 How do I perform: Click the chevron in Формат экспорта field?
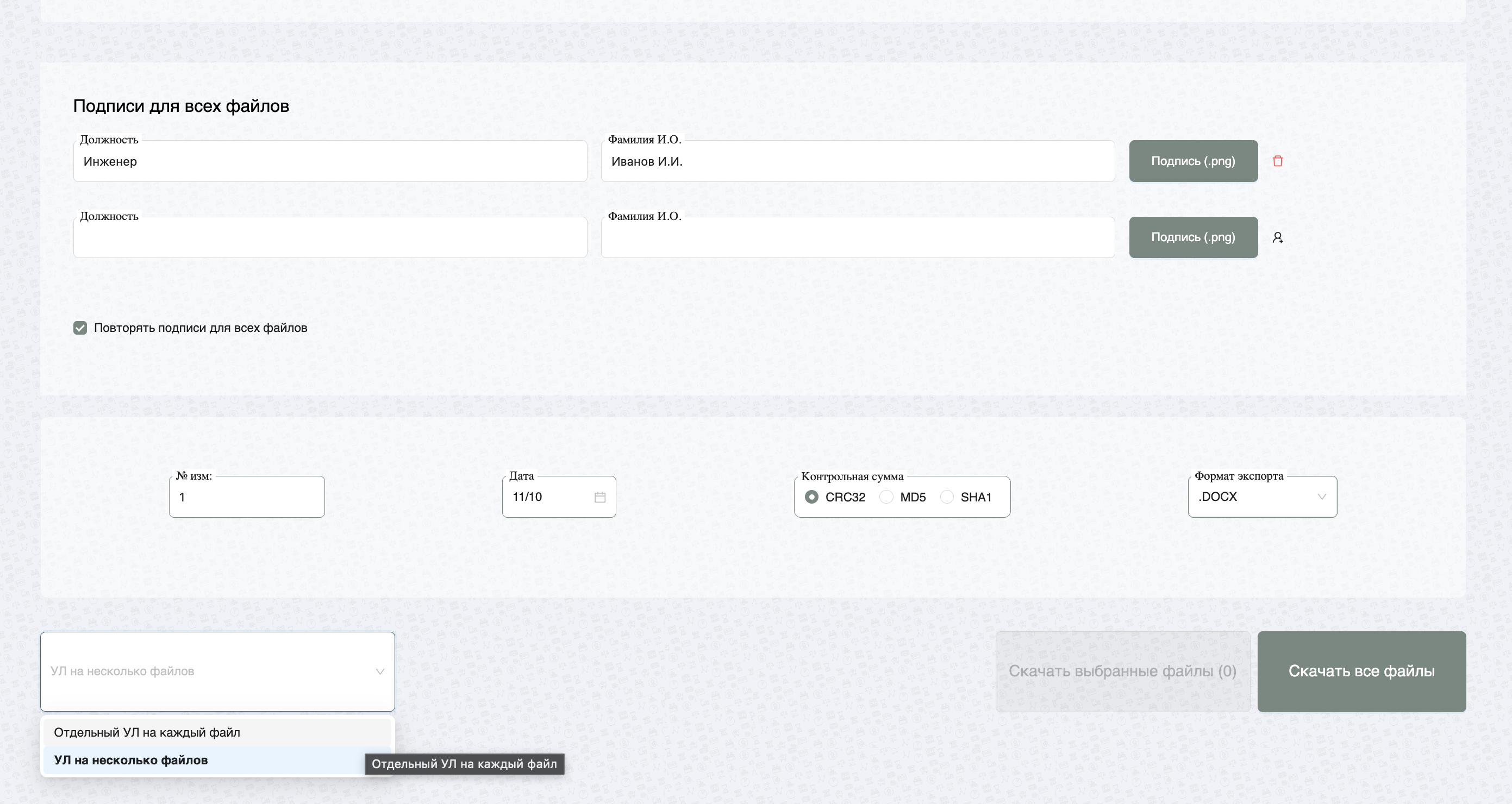[x=1321, y=497]
